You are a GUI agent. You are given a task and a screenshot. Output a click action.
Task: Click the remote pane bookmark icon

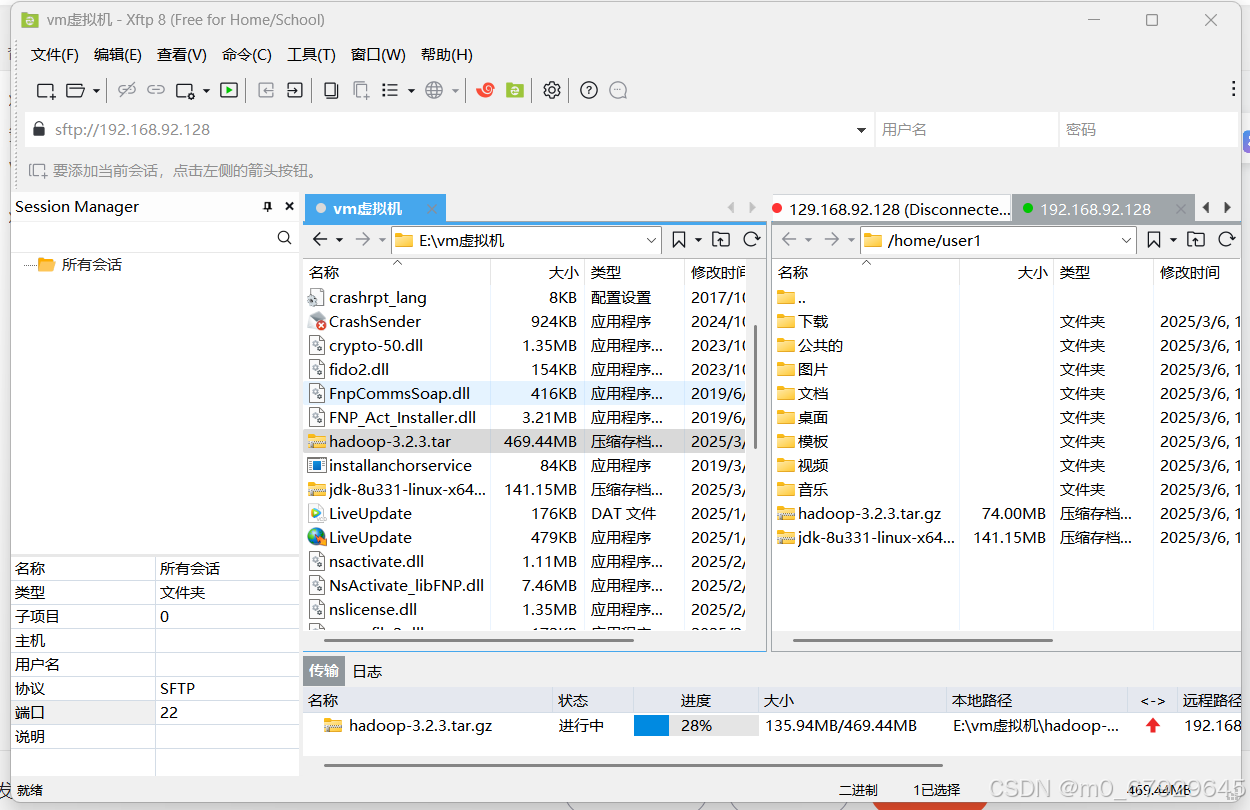tap(1154, 240)
